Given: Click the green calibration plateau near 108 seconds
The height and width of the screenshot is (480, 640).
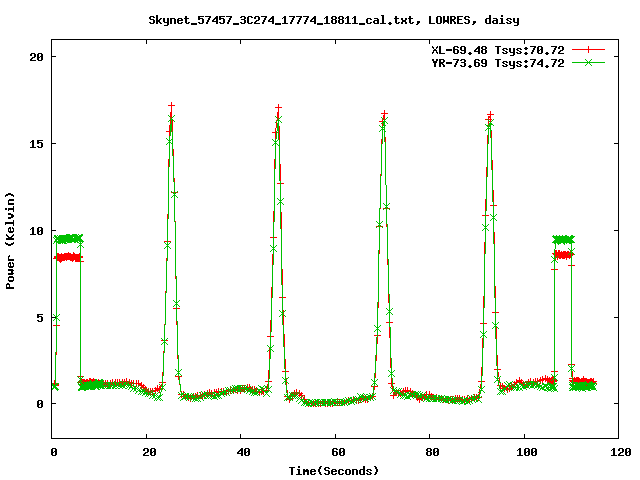Looking at the screenshot, I should click(563, 240).
